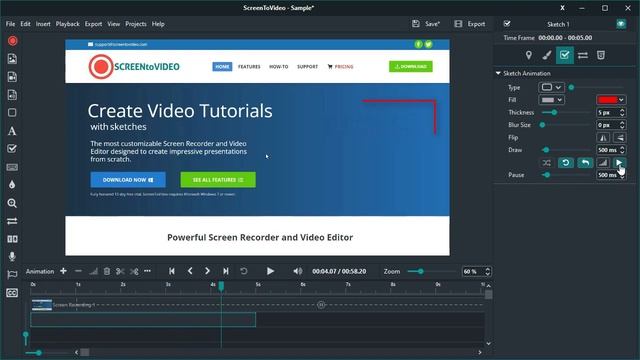Open the Projects menu

pos(136,24)
